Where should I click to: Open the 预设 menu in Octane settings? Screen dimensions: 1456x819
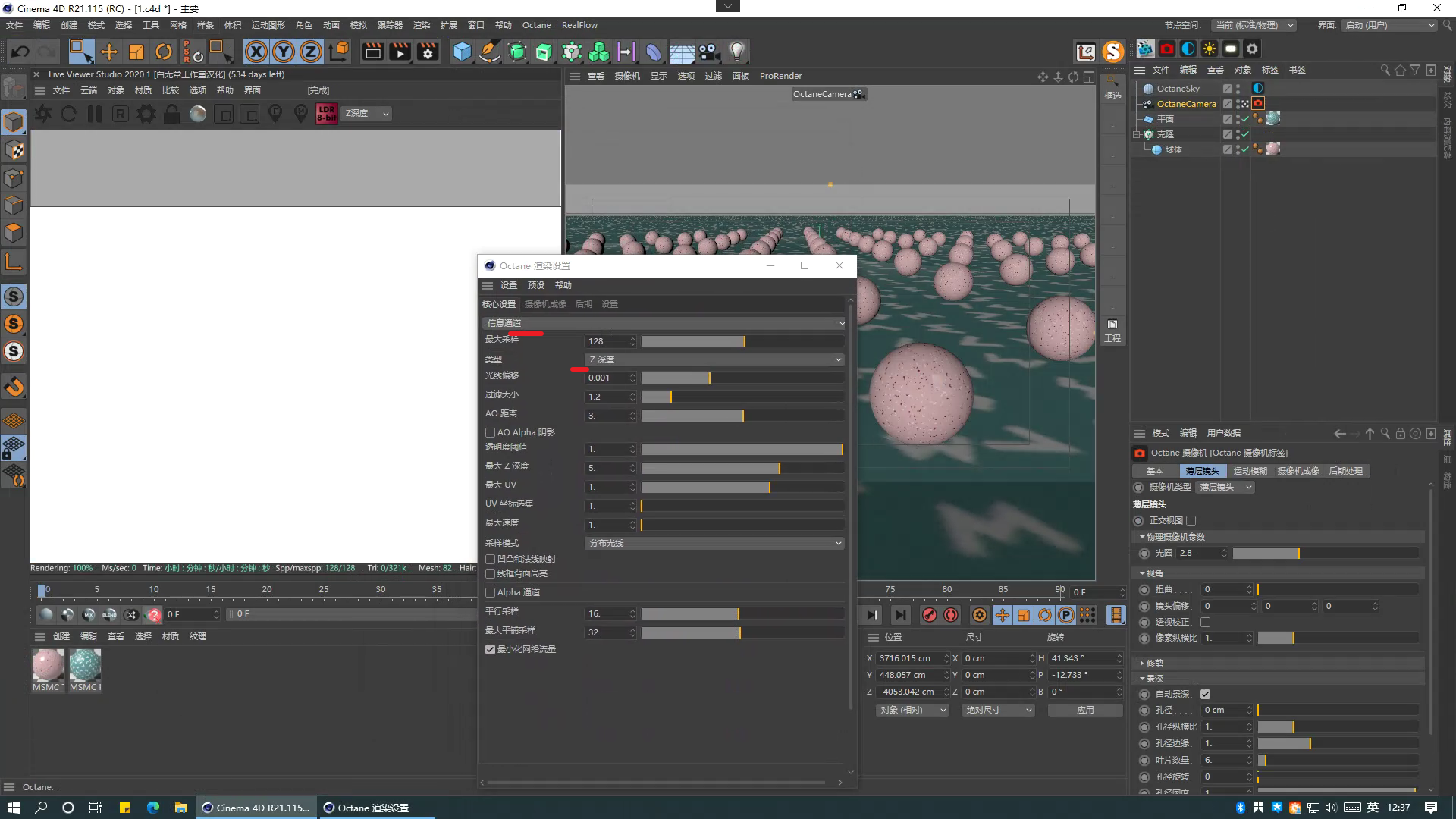536,286
